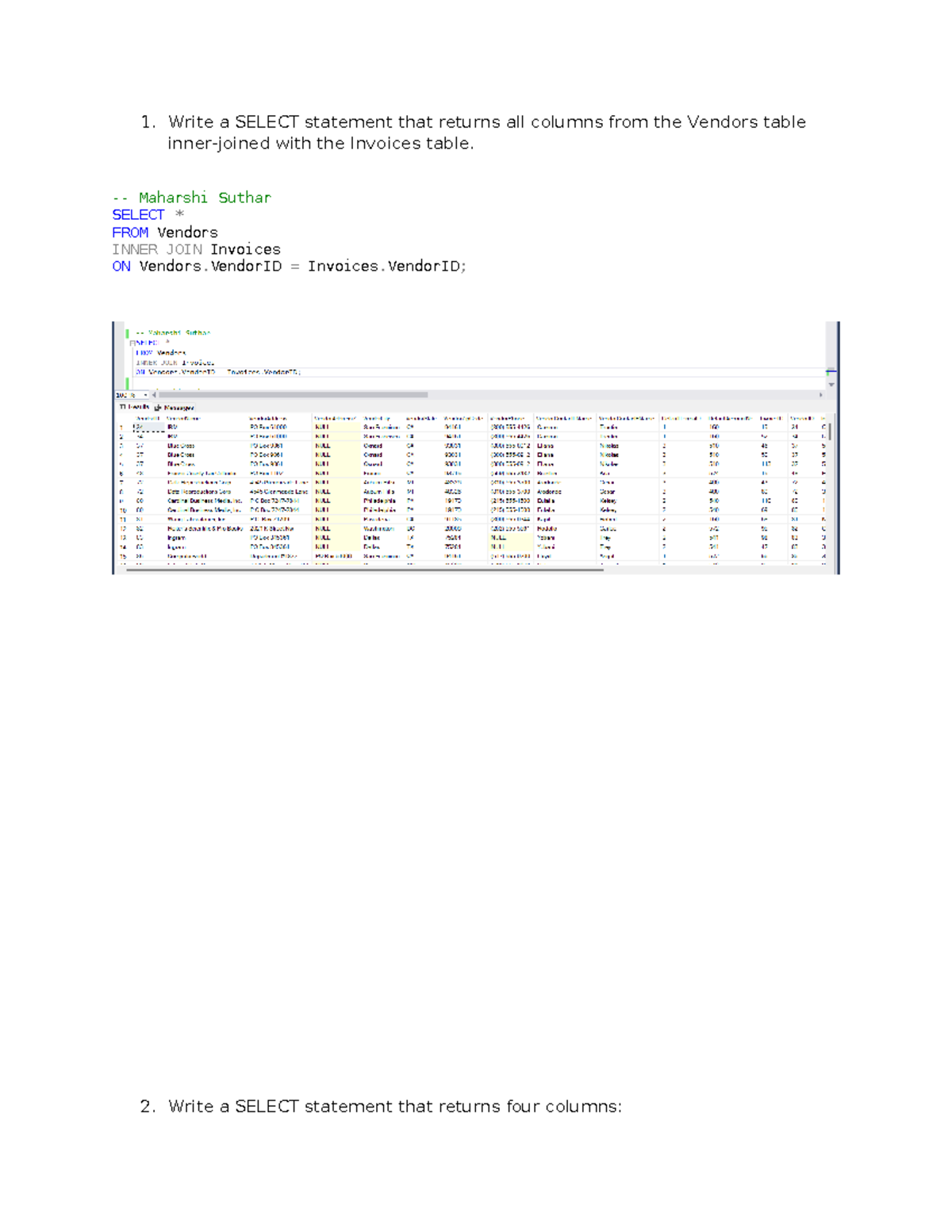This screenshot has height=1232, width=952.
Task: Click the Messages tab envelope icon
Action: pyautogui.click(x=158, y=406)
